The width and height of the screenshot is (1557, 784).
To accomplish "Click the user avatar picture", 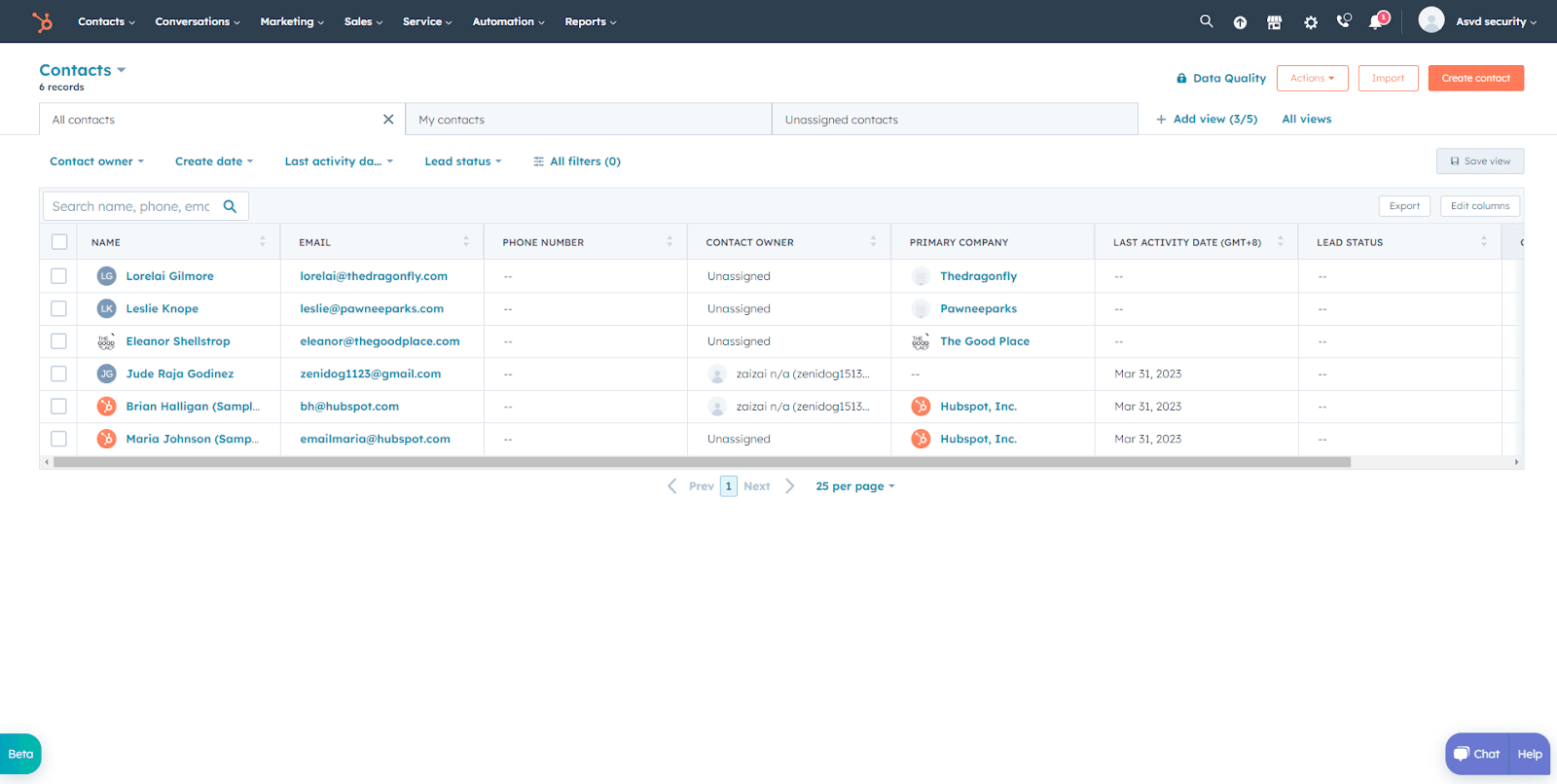I will pos(1430,20).
